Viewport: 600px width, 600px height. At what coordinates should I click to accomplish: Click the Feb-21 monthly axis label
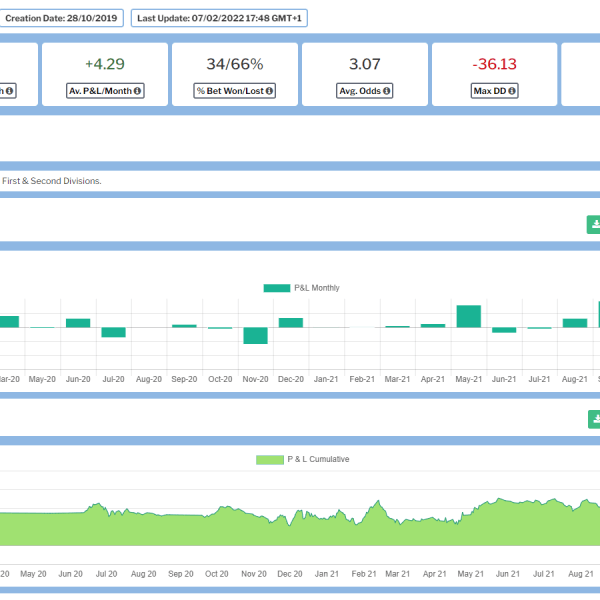(362, 379)
